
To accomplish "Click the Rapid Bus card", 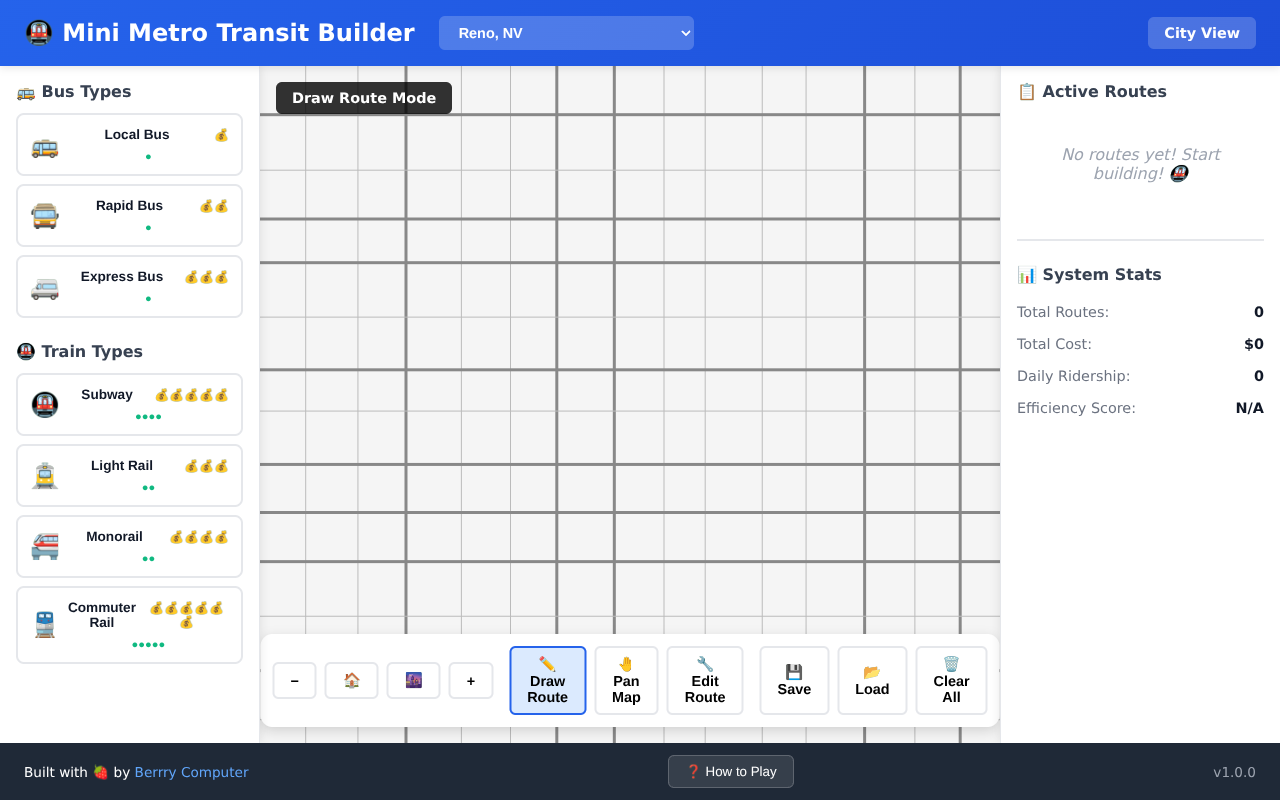I will (128, 215).
